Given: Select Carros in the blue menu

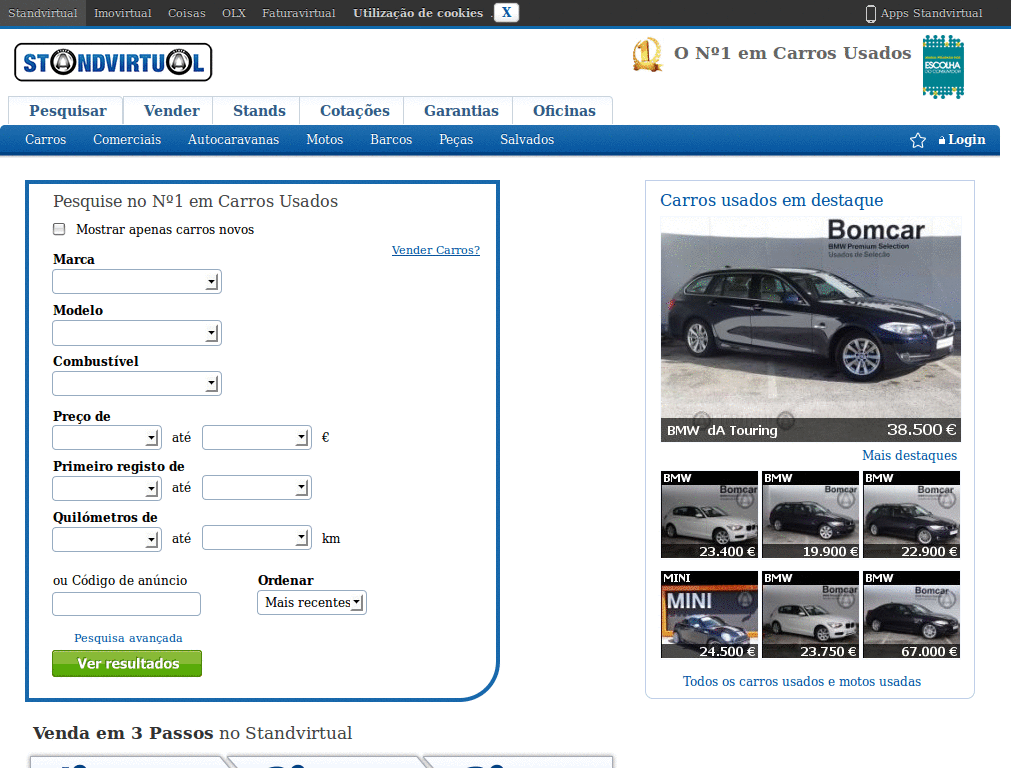Looking at the screenshot, I should pyautogui.click(x=46, y=140).
